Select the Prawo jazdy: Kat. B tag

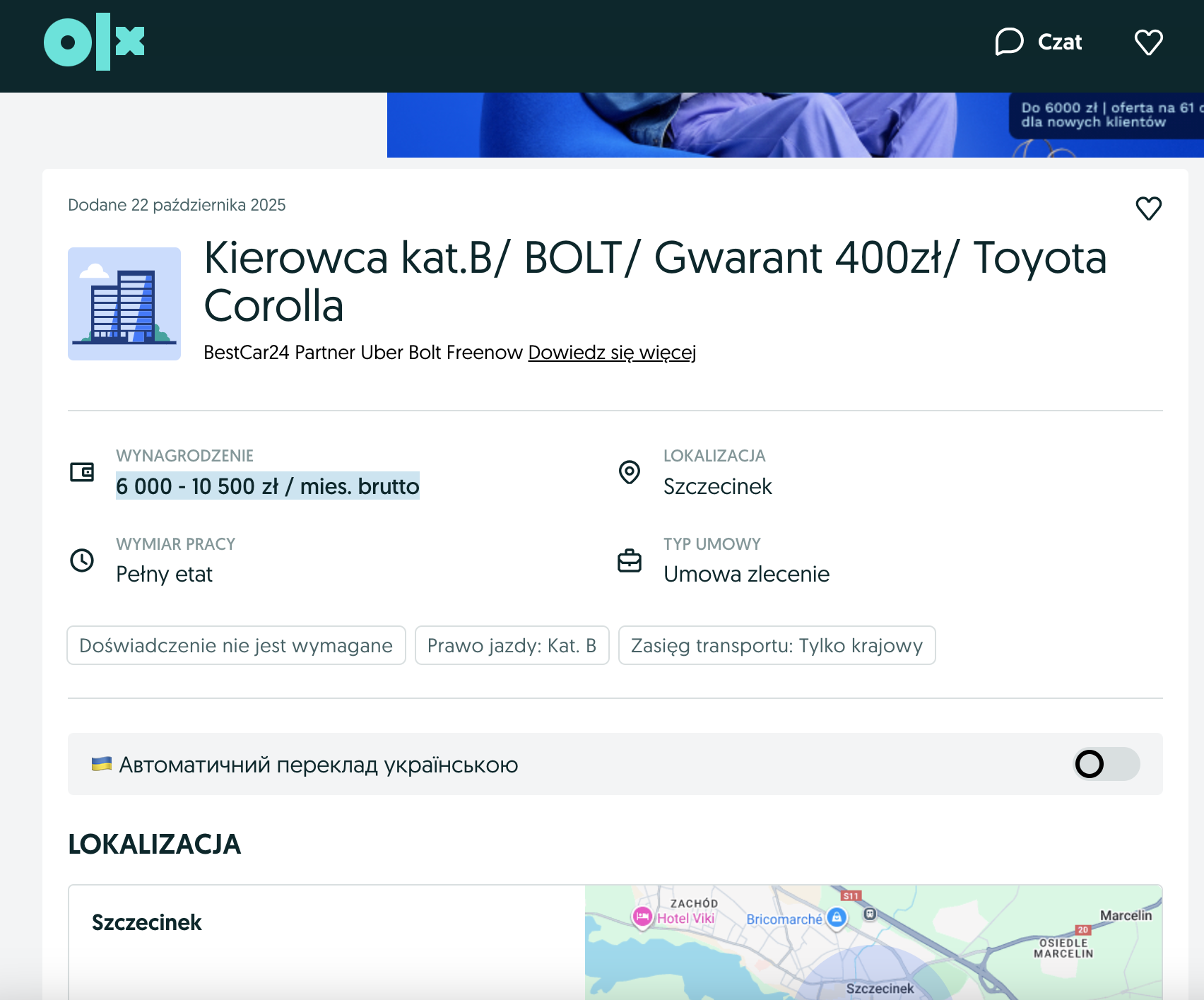tap(512, 645)
